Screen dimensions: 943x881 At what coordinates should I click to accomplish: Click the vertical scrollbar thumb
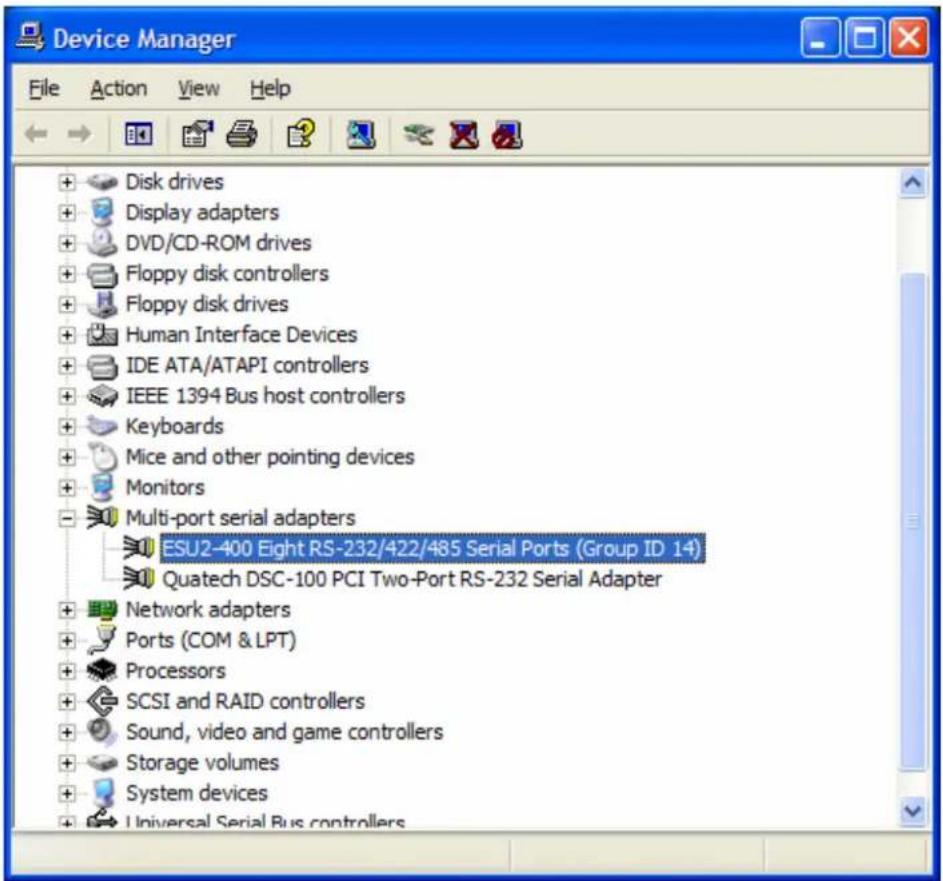click(912, 521)
